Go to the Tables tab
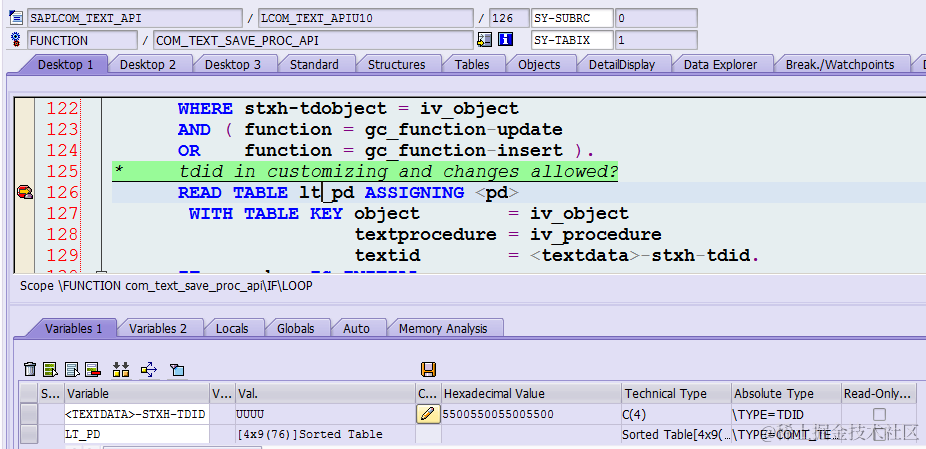 (x=472, y=64)
